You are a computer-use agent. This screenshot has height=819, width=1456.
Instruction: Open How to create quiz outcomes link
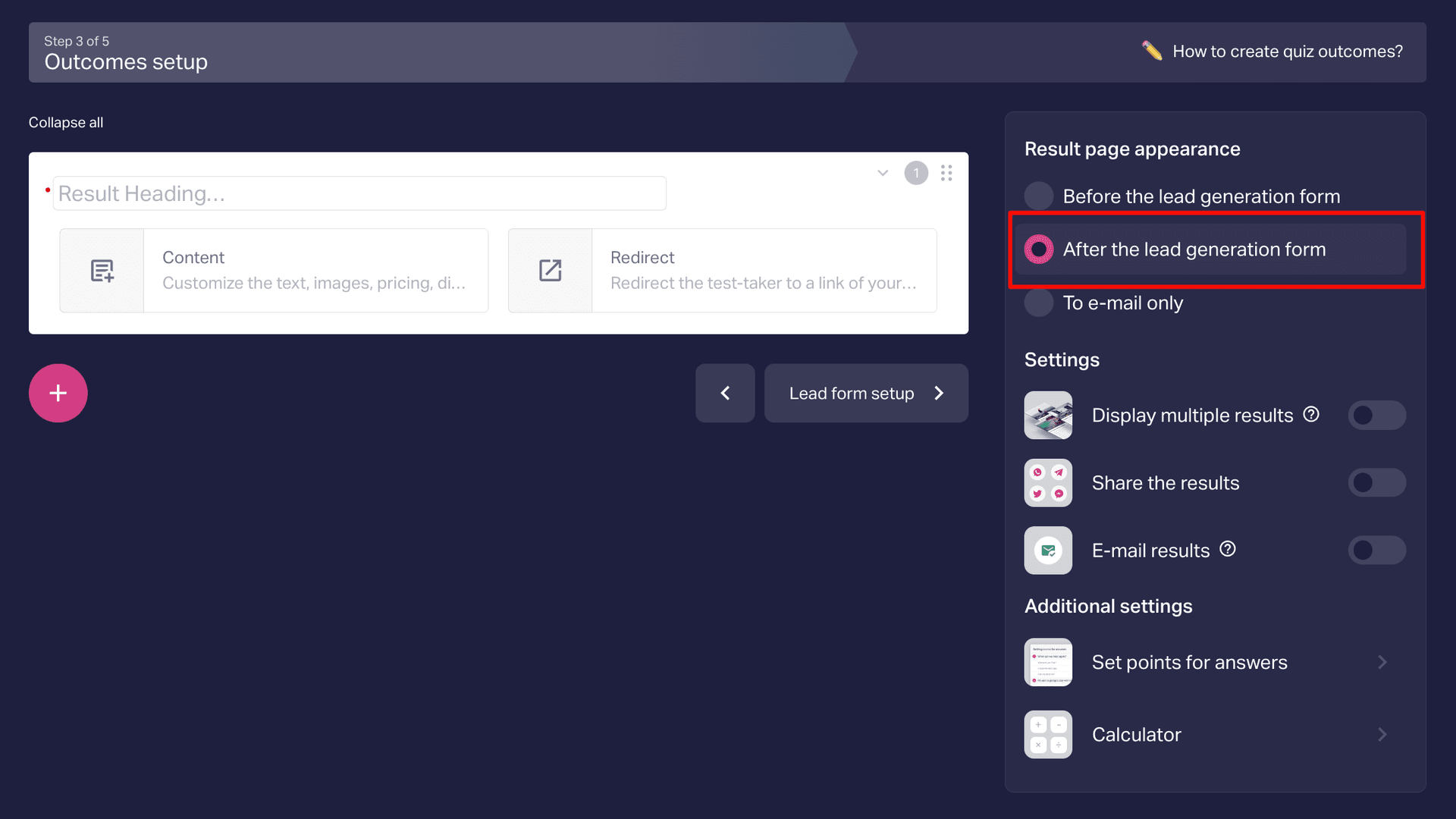(x=1288, y=52)
